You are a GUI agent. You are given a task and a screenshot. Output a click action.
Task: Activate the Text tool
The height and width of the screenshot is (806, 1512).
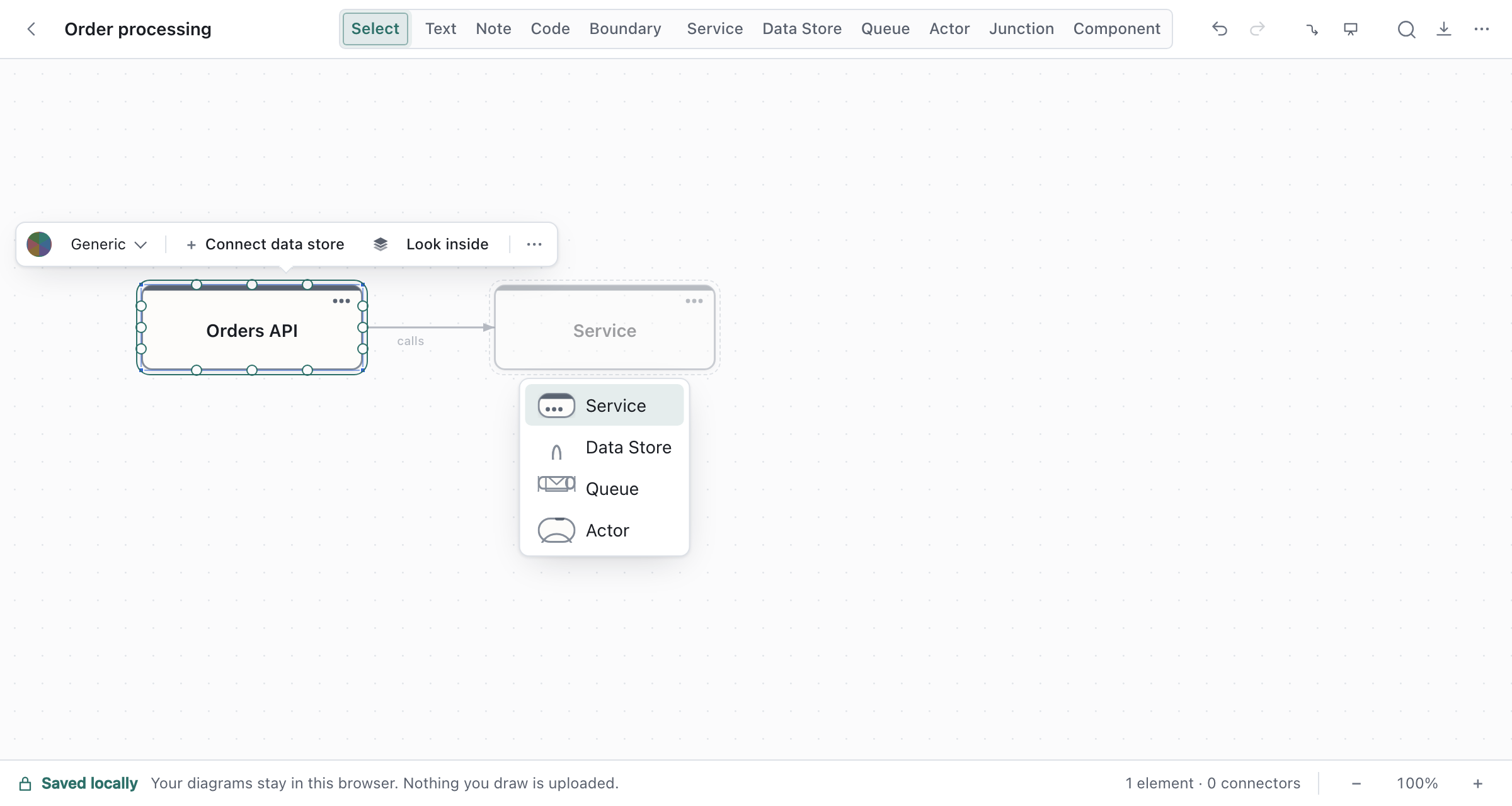[x=440, y=29]
